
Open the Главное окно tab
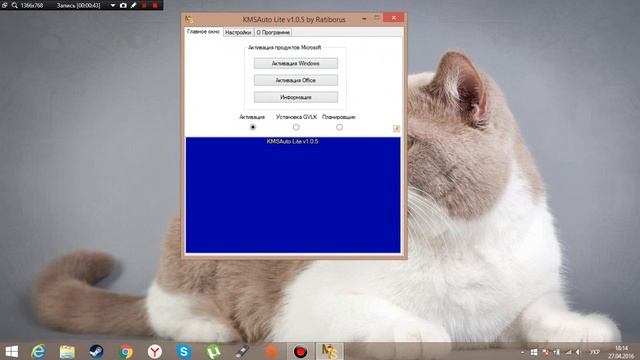click(203, 31)
